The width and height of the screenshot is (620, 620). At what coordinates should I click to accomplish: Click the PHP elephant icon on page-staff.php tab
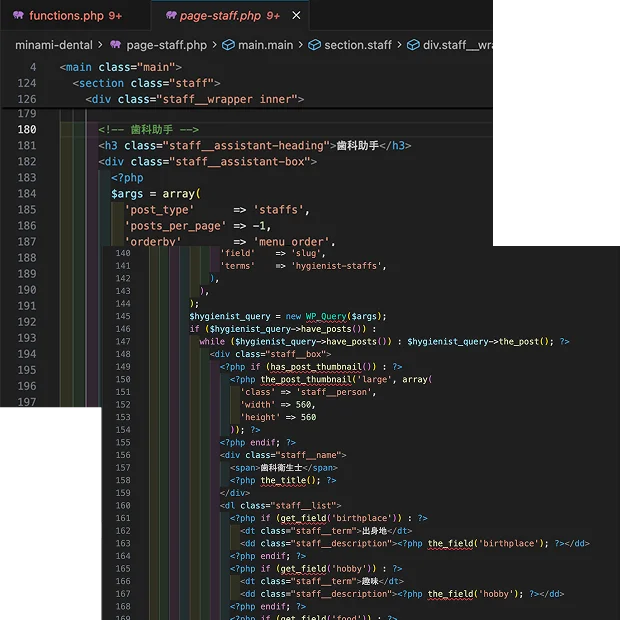click(x=171, y=15)
